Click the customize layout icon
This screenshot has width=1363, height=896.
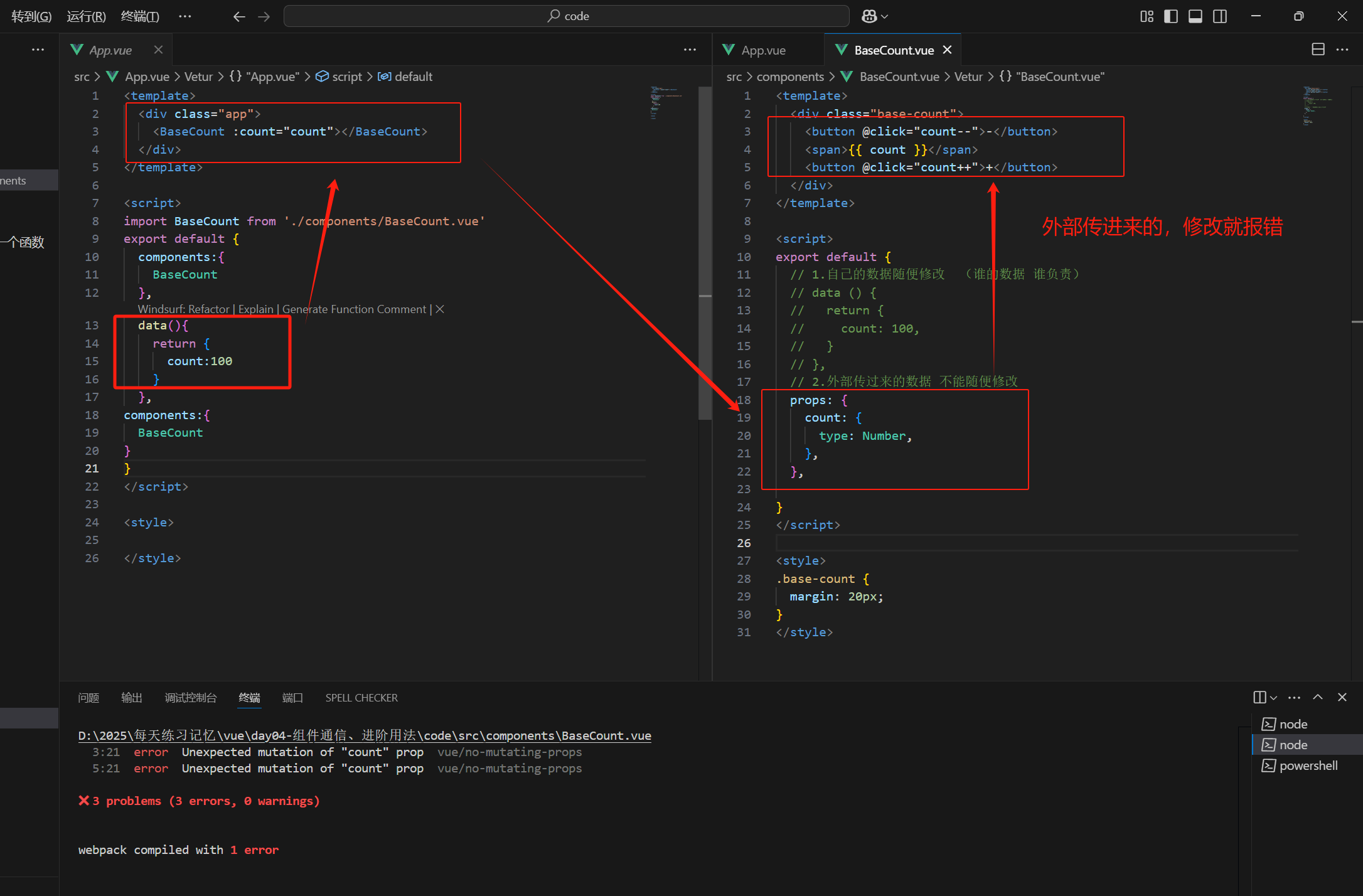1147,16
